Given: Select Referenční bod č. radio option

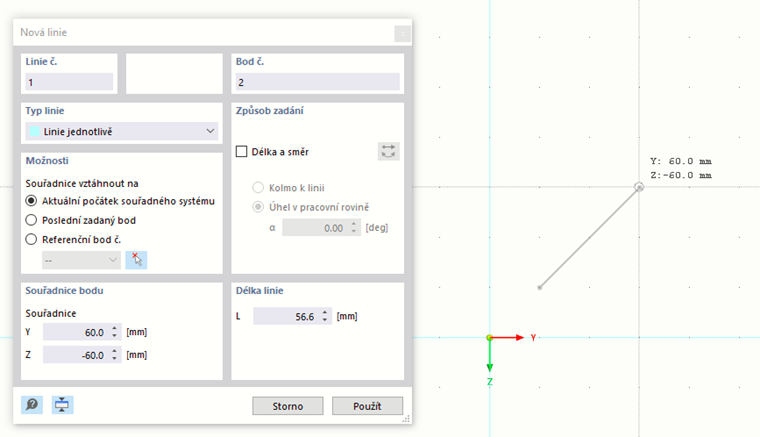Looking at the screenshot, I should pyautogui.click(x=32, y=239).
